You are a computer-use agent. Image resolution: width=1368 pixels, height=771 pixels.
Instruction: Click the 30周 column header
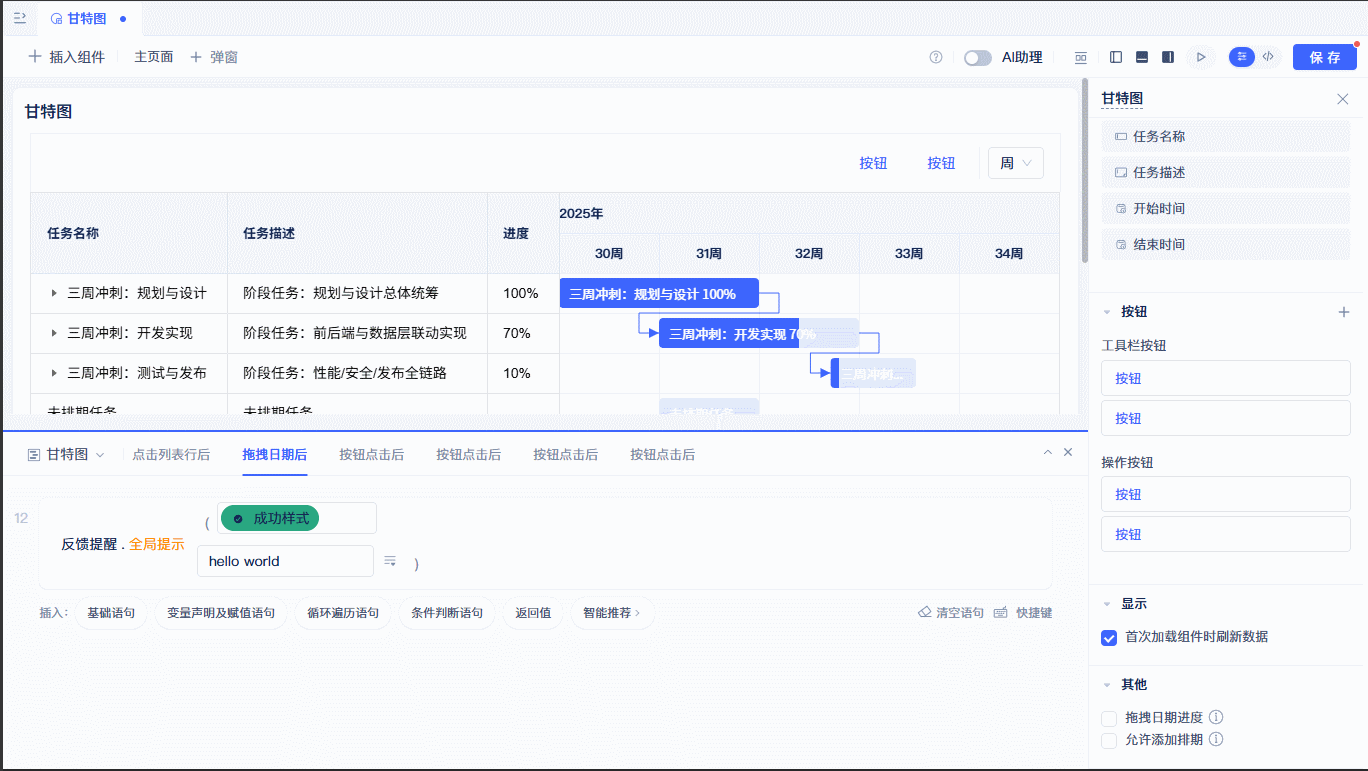coord(609,254)
